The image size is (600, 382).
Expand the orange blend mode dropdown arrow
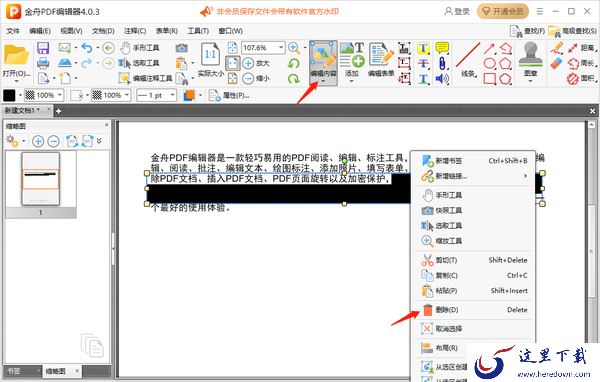point(201,95)
